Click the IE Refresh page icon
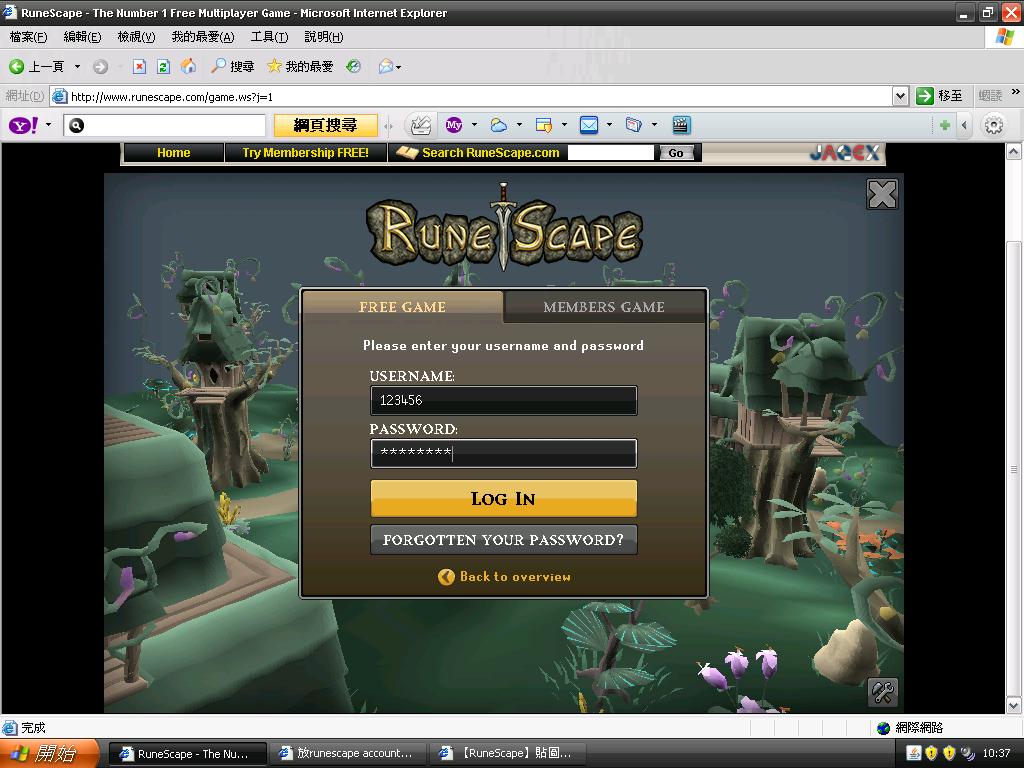 click(163, 67)
